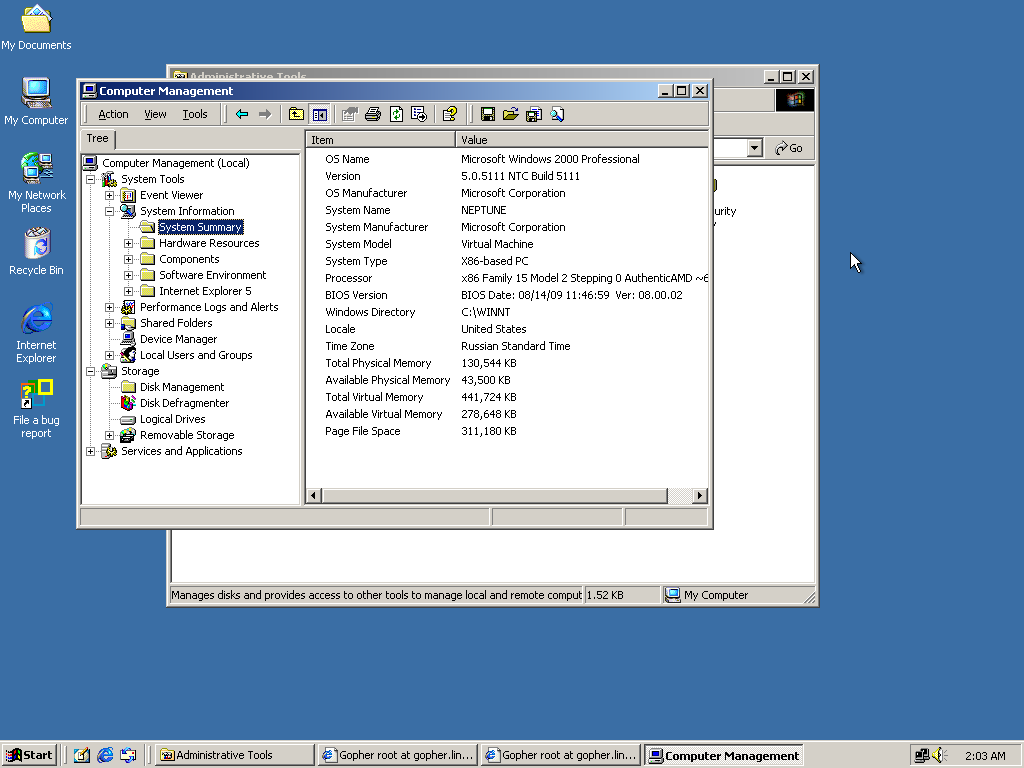1024x768 pixels.
Task: Click the left arrow of the horizontal scrollbar
Action: click(x=313, y=496)
